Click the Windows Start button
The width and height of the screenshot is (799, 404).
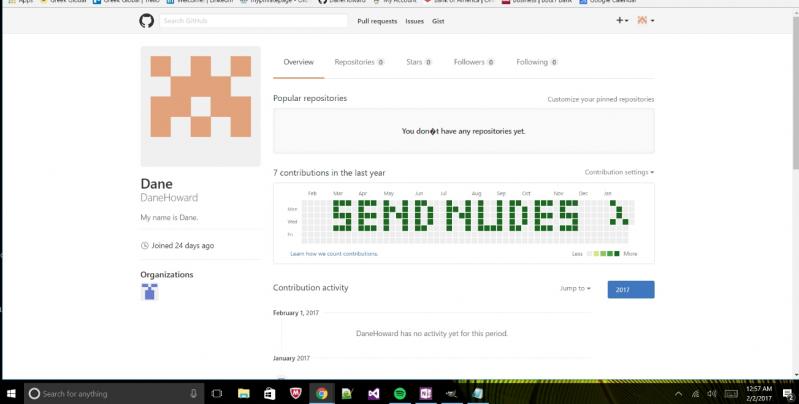12,393
